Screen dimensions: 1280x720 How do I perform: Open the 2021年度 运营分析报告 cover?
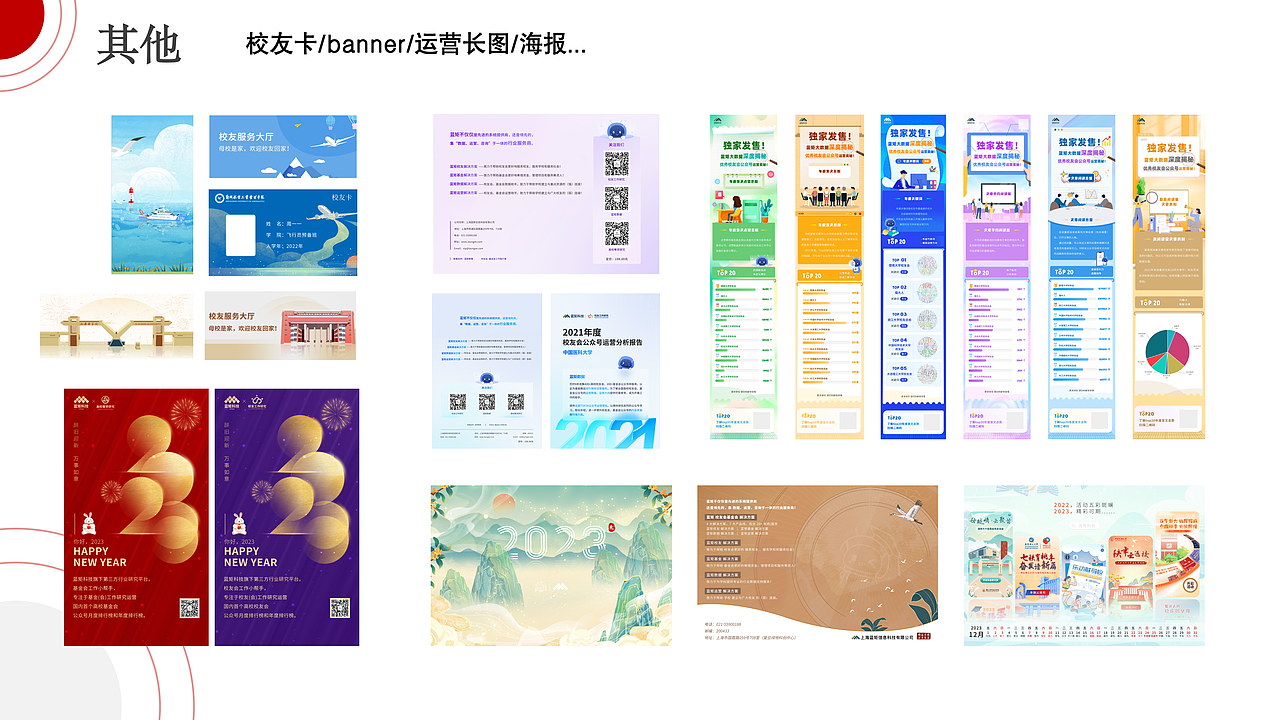(600, 370)
